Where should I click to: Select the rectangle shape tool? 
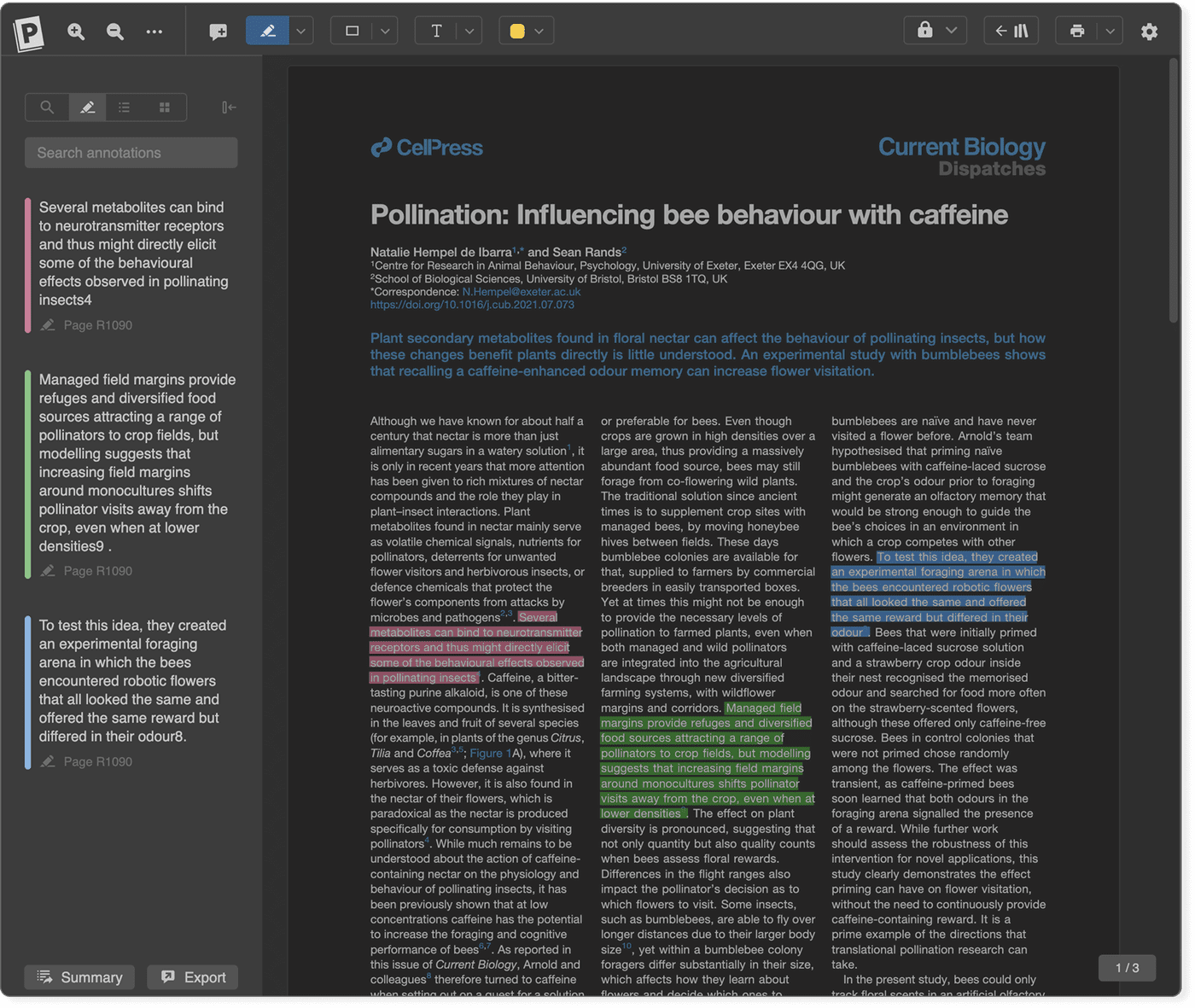[353, 30]
